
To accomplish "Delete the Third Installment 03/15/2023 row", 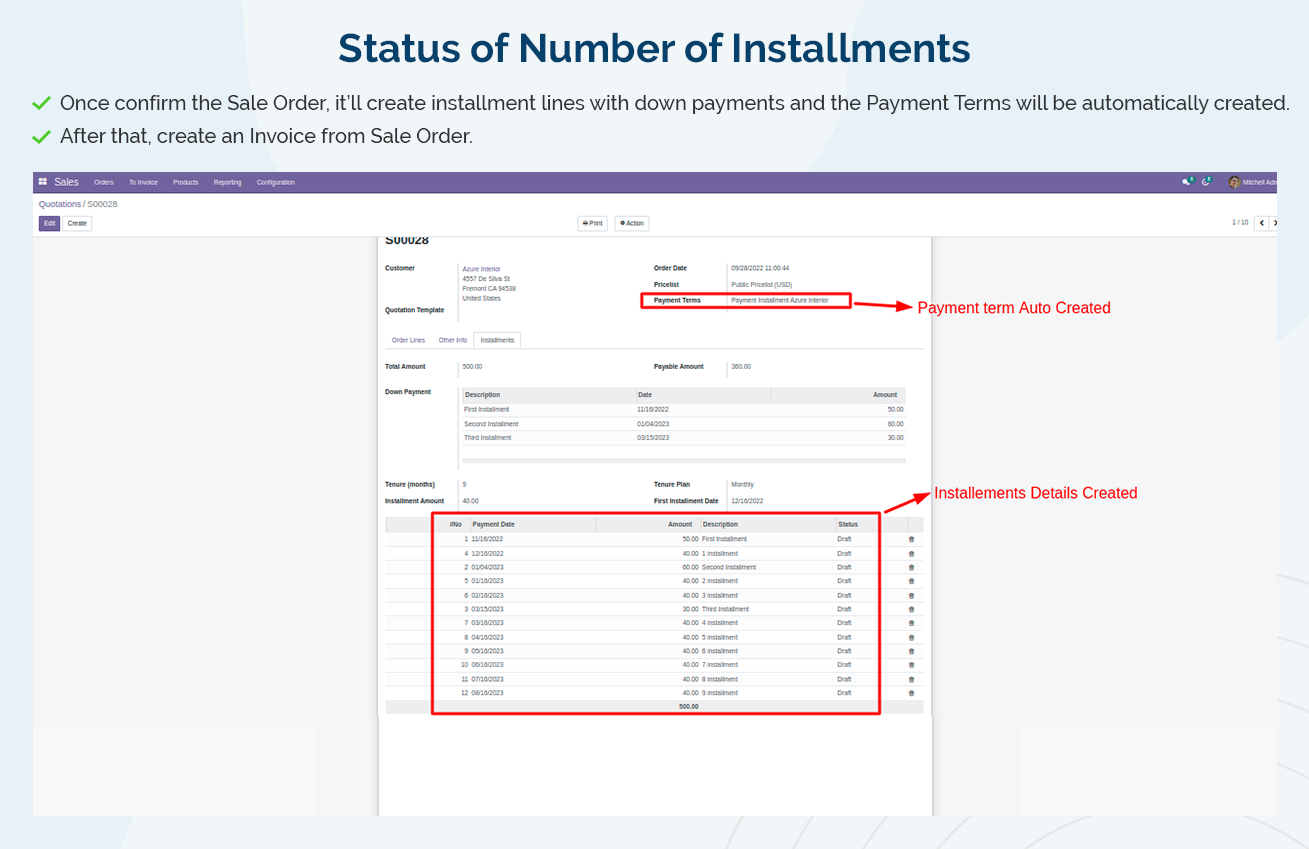I will point(911,609).
